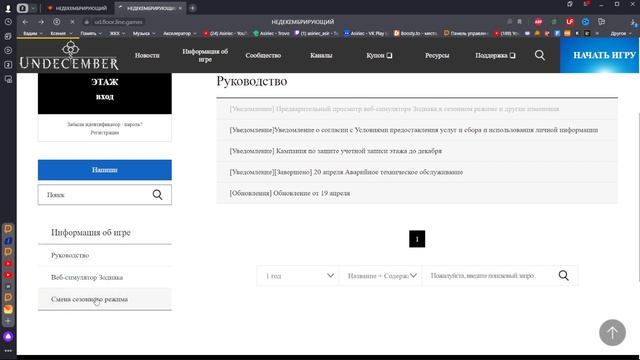Click the НАЧАТЬ ИГРУ button
This screenshot has width=640, height=360.
click(600, 55)
